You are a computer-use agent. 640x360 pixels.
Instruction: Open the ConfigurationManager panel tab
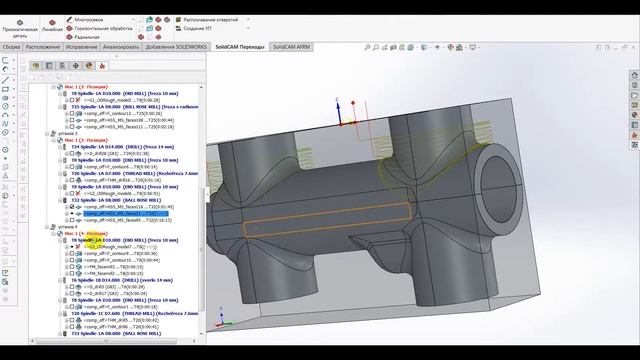click(62, 66)
